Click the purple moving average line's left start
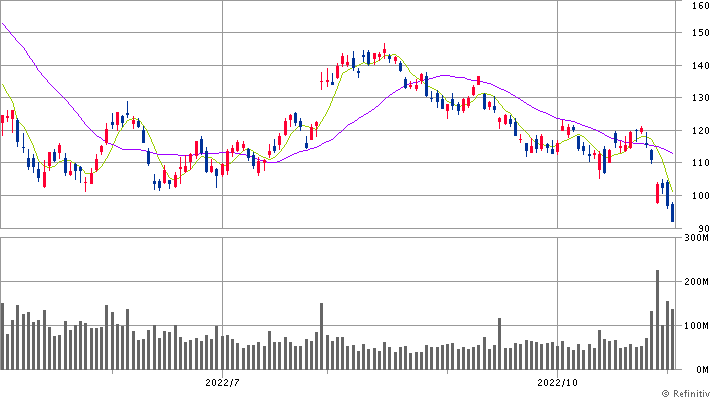710x400 pixels. coord(3,23)
